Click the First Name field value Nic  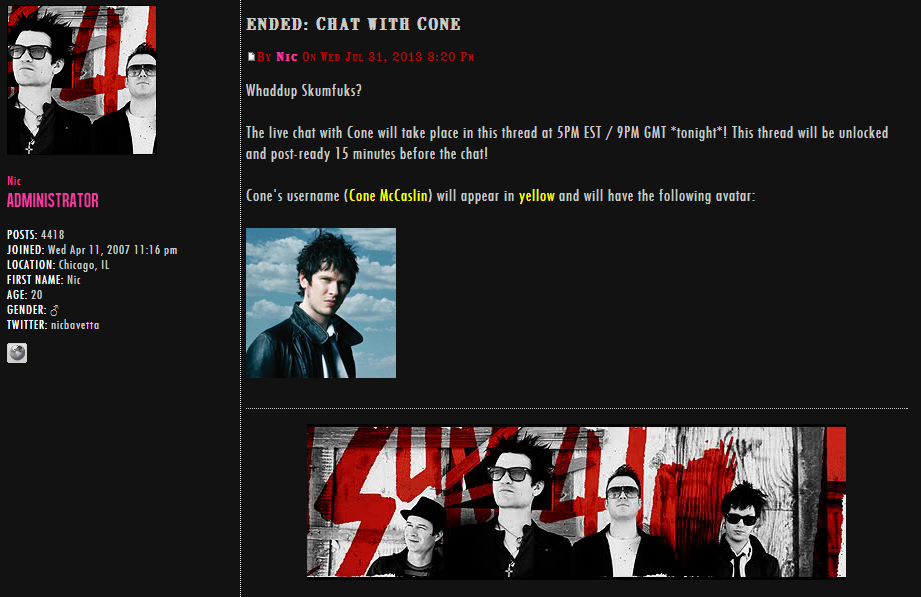coord(73,280)
